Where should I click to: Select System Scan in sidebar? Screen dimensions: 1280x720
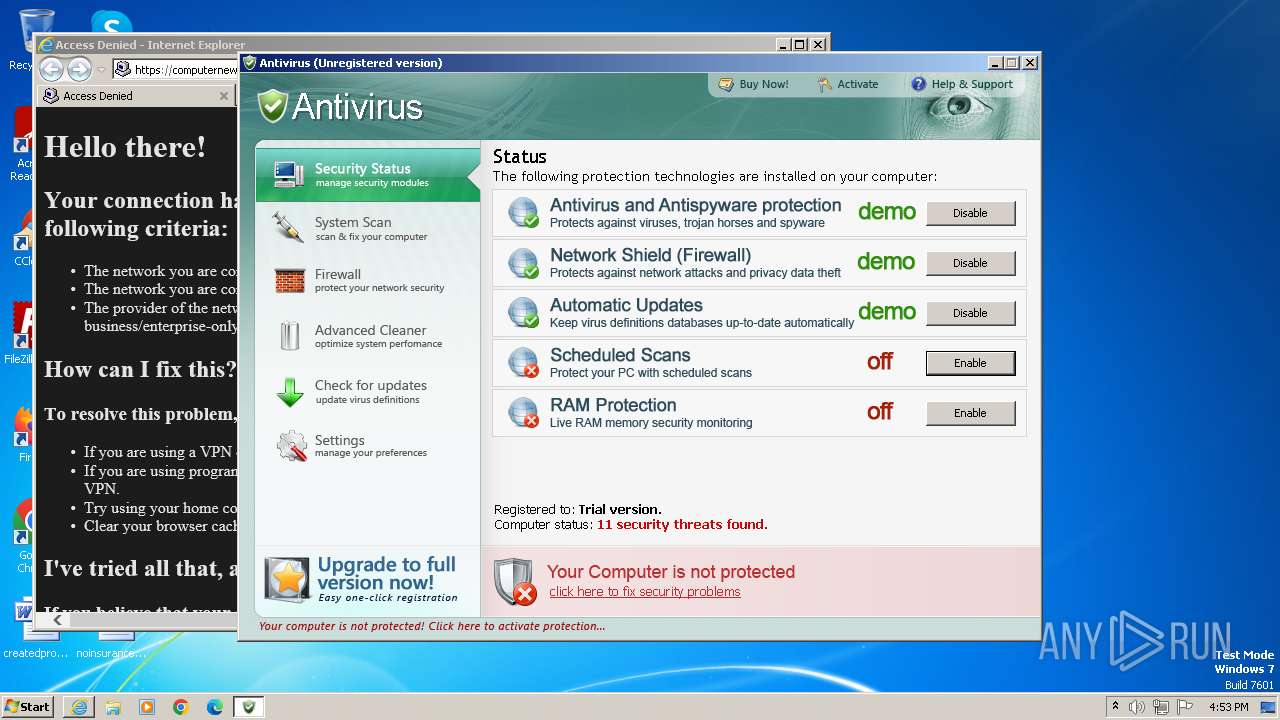[x=367, y=229]
